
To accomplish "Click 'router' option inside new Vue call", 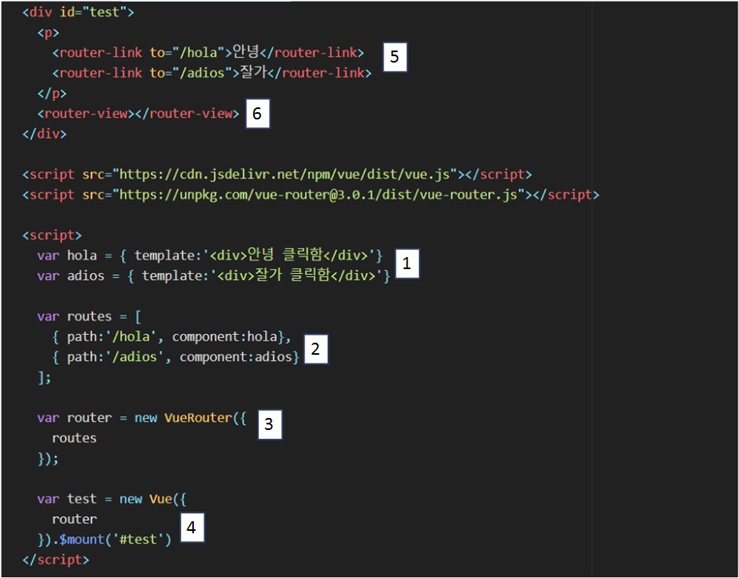I will [x=74, y=519].
